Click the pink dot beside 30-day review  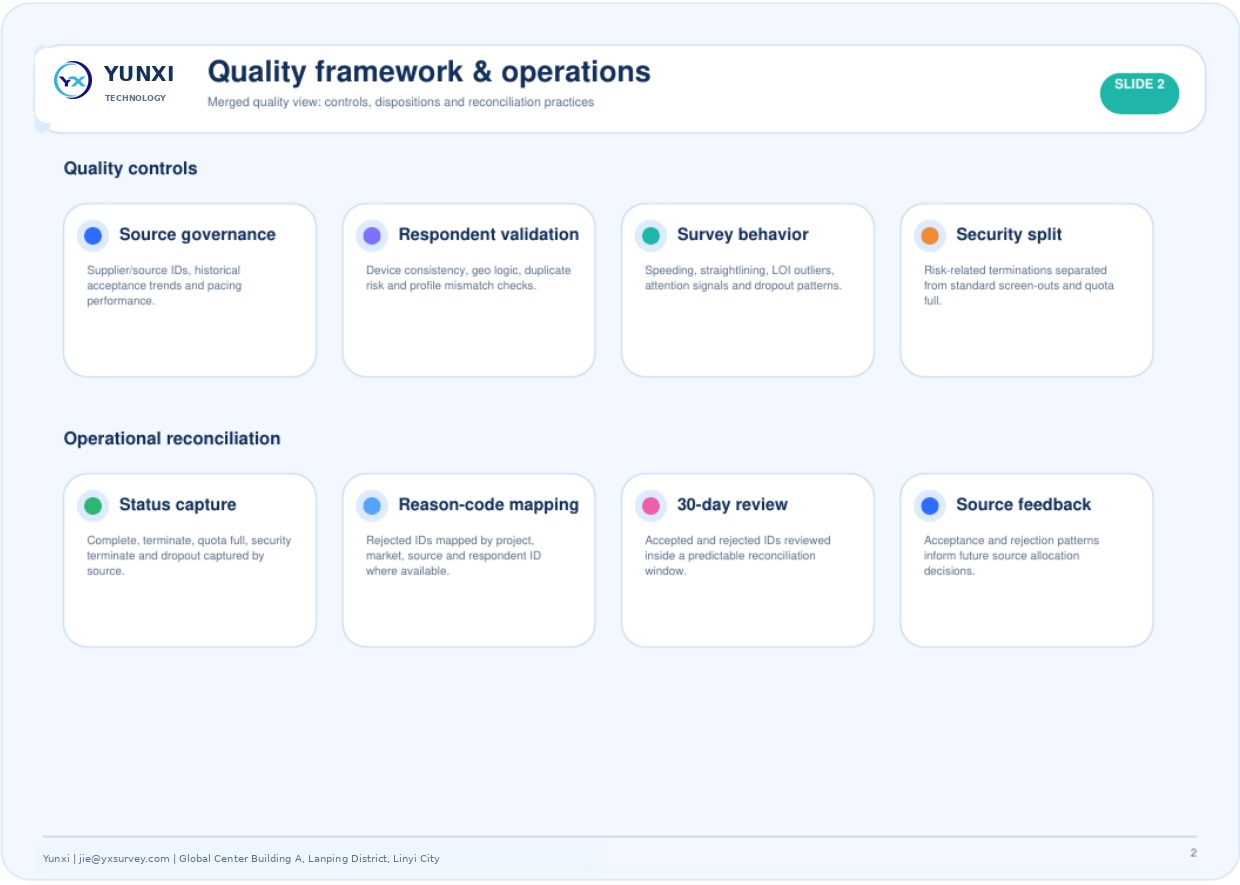[x=651, y=506]
